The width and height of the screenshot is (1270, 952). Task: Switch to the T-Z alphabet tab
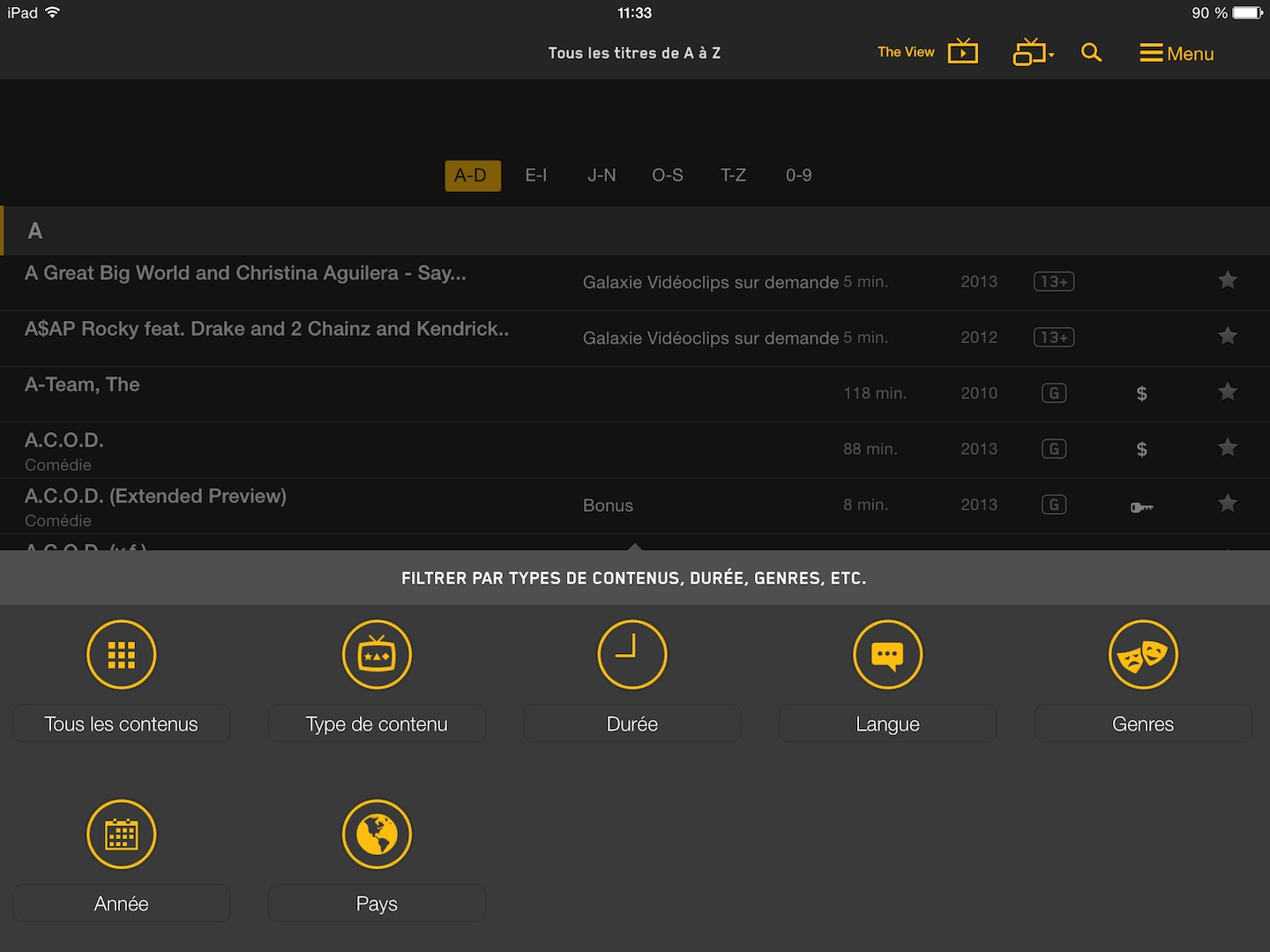[733, 175]
